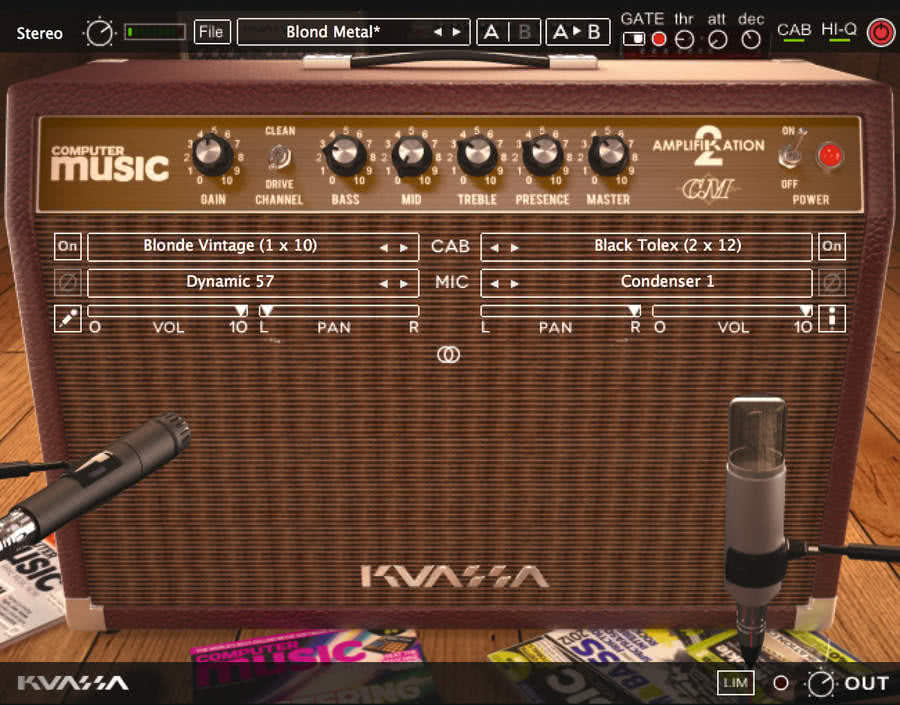
Task: Click the input level meter
Action: pos(155,32)
